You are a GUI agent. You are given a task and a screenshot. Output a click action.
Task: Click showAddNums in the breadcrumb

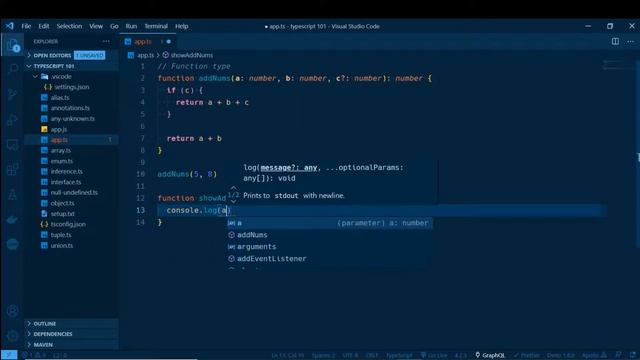pyautogui.click(x=191, y=55)
